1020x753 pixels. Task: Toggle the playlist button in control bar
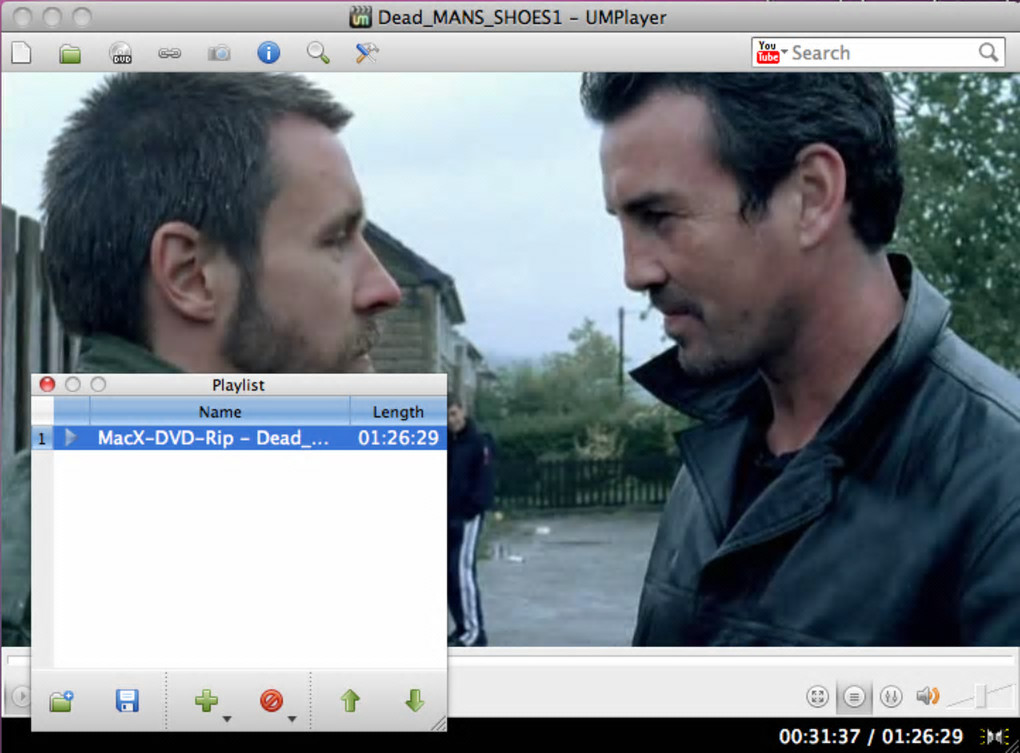point(854,696)
